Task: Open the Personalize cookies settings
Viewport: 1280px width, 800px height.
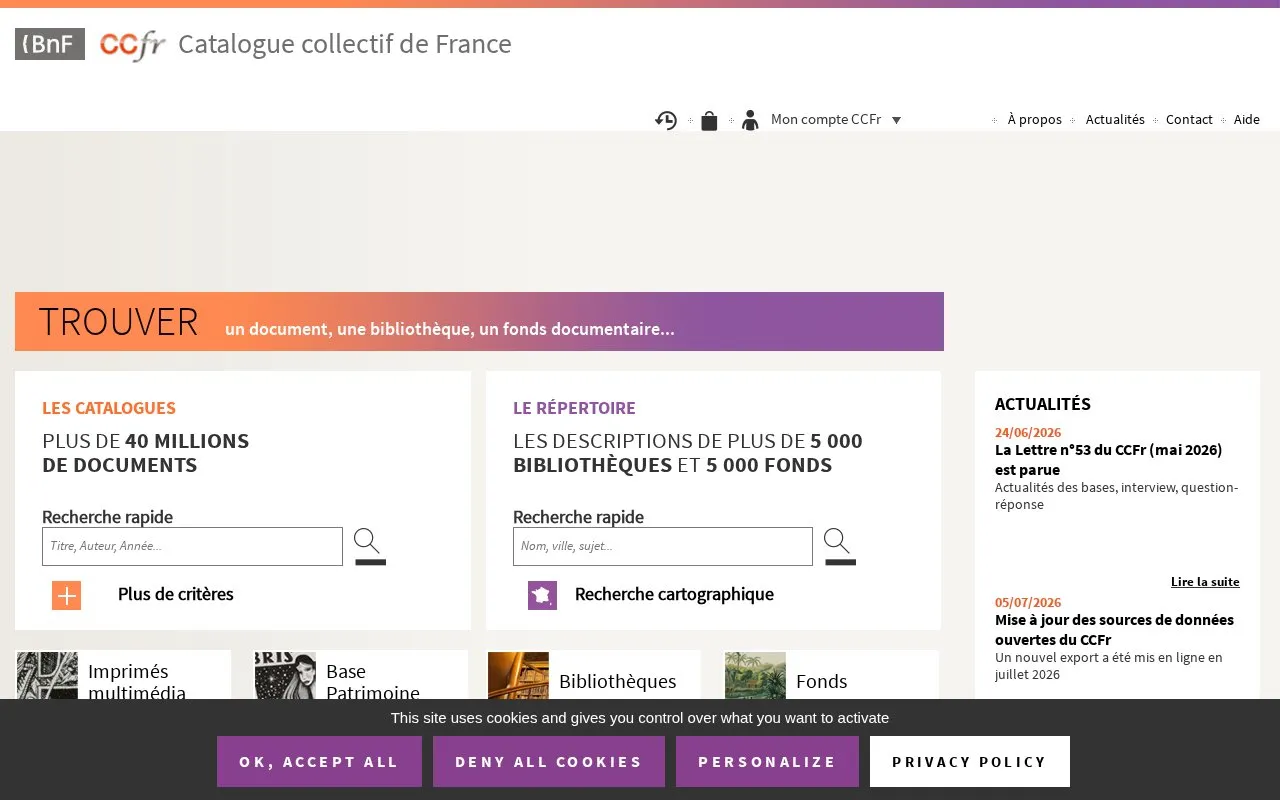Action: click(767, 762)
